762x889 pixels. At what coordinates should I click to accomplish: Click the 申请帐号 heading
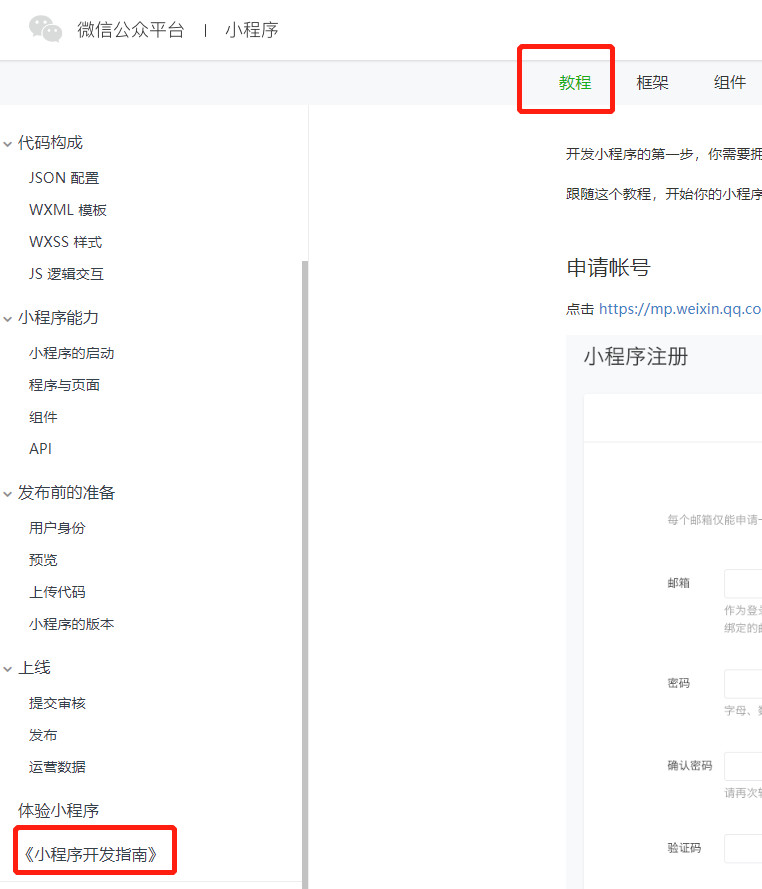(608, 268)
